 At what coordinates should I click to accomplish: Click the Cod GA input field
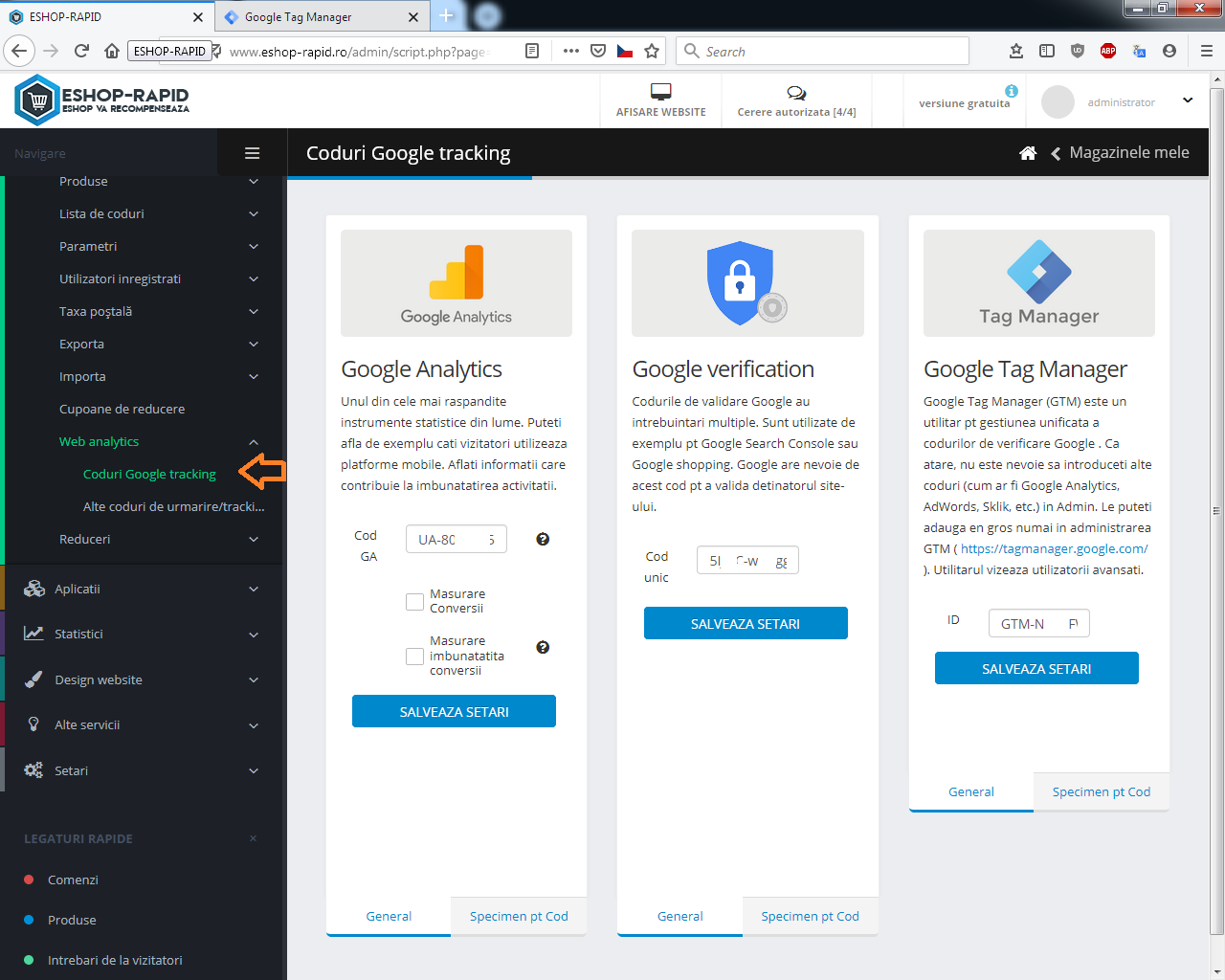coord(457,539)
